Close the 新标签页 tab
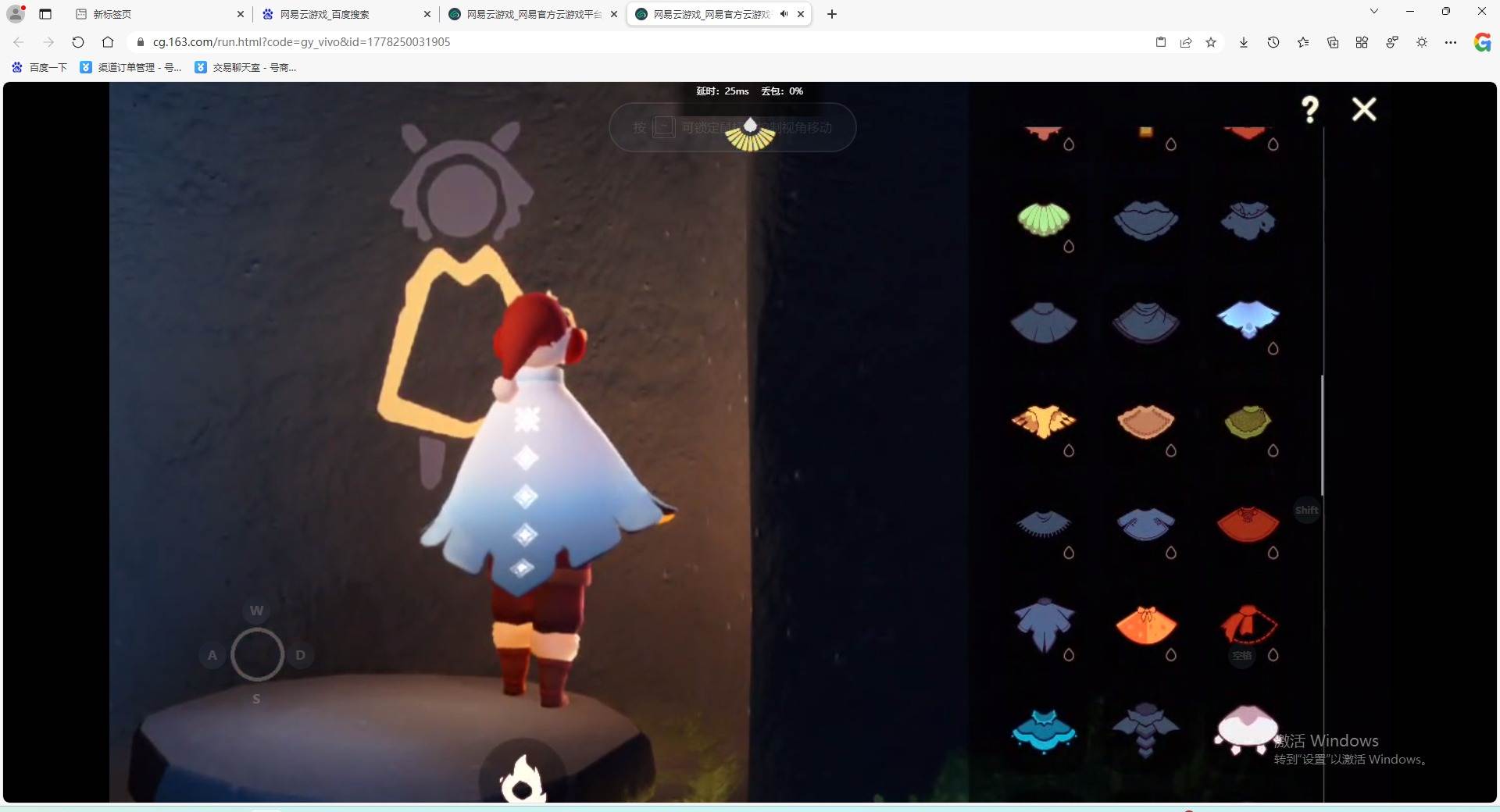This screenshot has width=1500, height=812. (241, 14)
